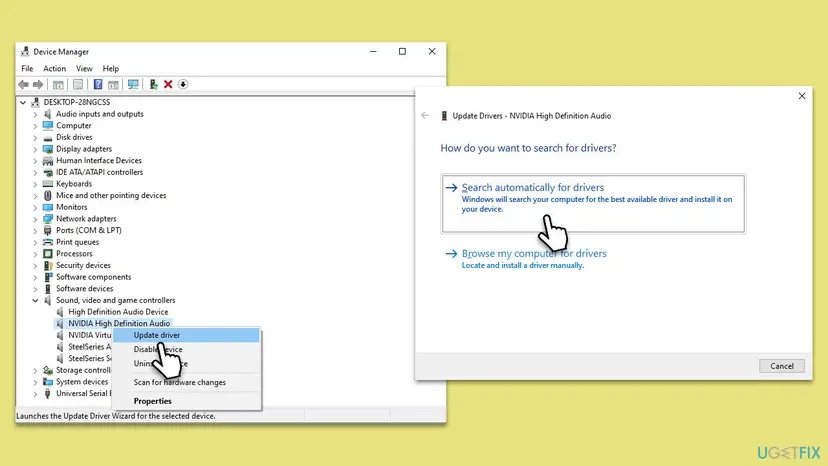Screen dimensions: 828x466
Task: Open the File menu
Action: click(27, 69)
